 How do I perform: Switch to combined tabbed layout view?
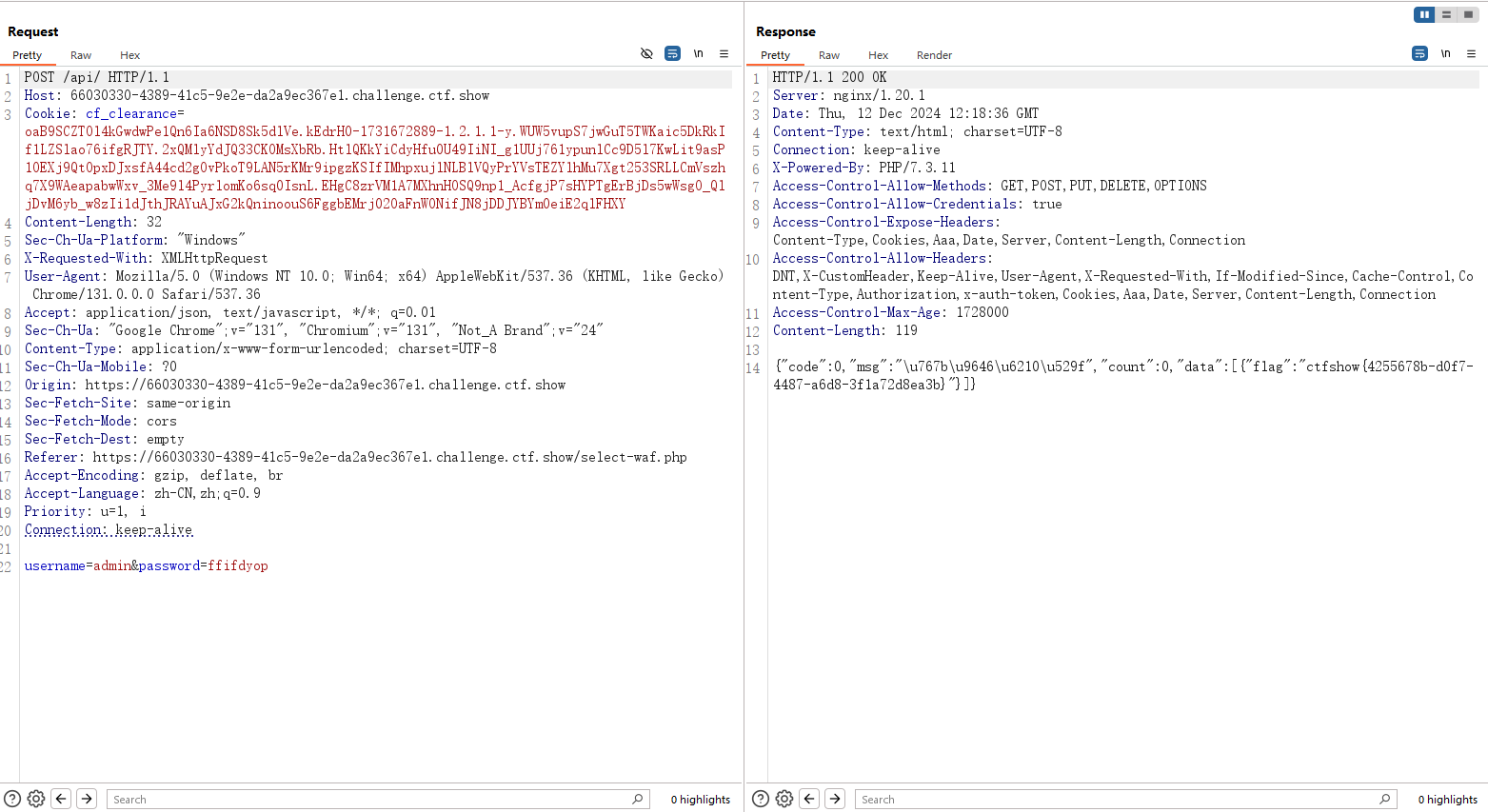[1468, 14]
